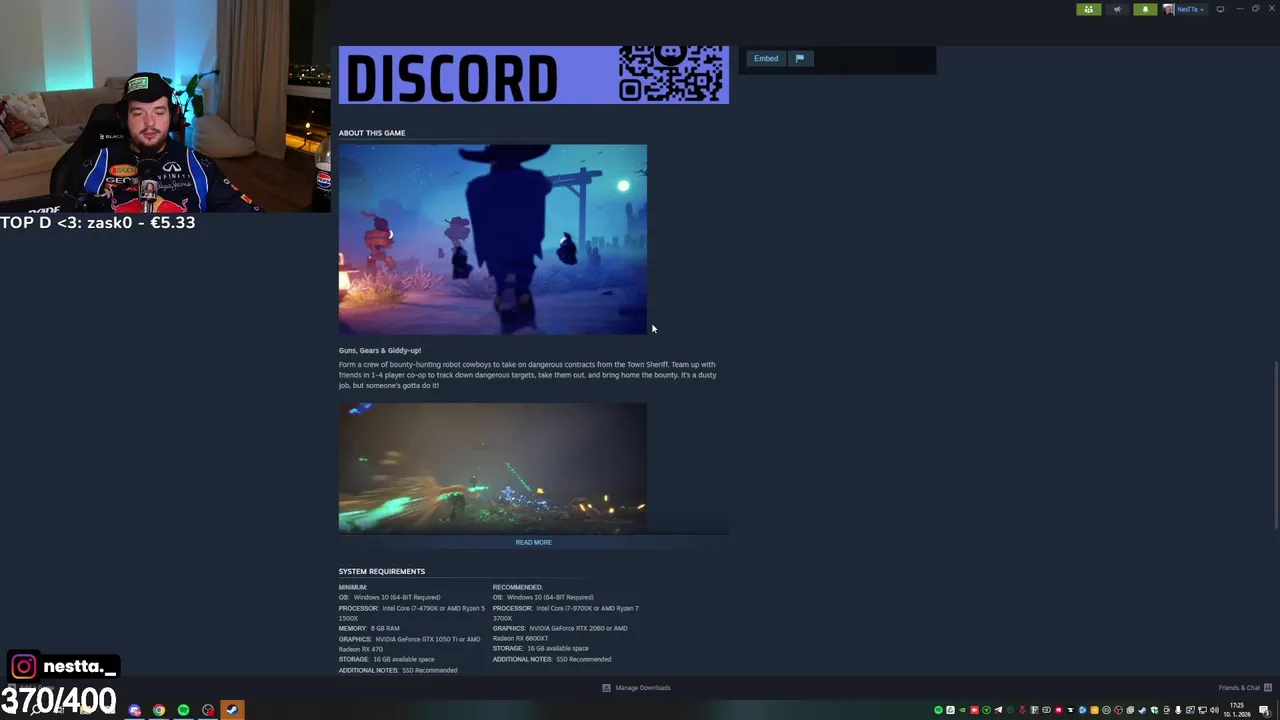The image size is (1280, 720).
Task: Click the volume speaker tray icon
Action: click(x=1214, y=710)
